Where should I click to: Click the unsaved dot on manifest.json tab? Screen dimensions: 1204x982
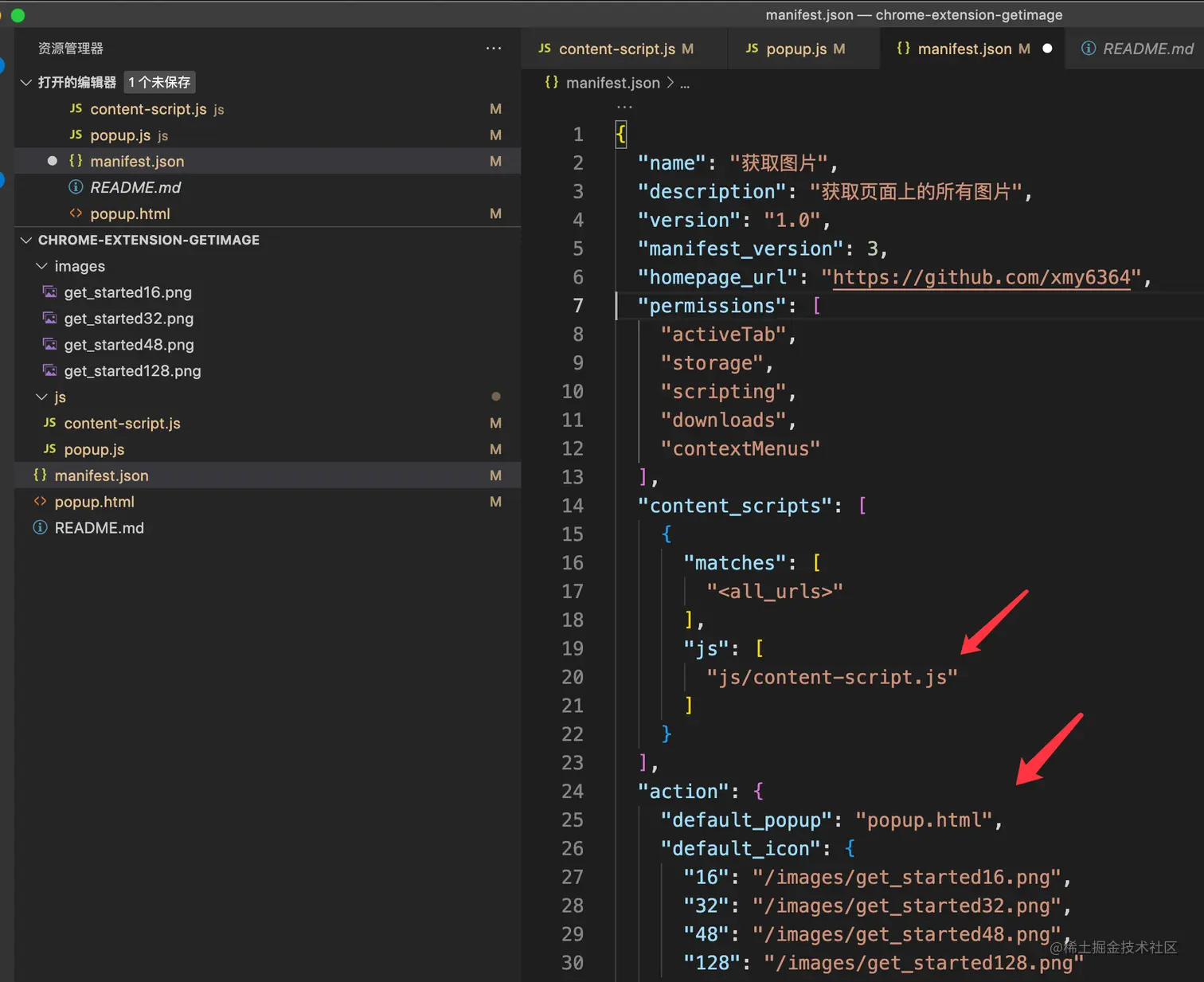1047,49
